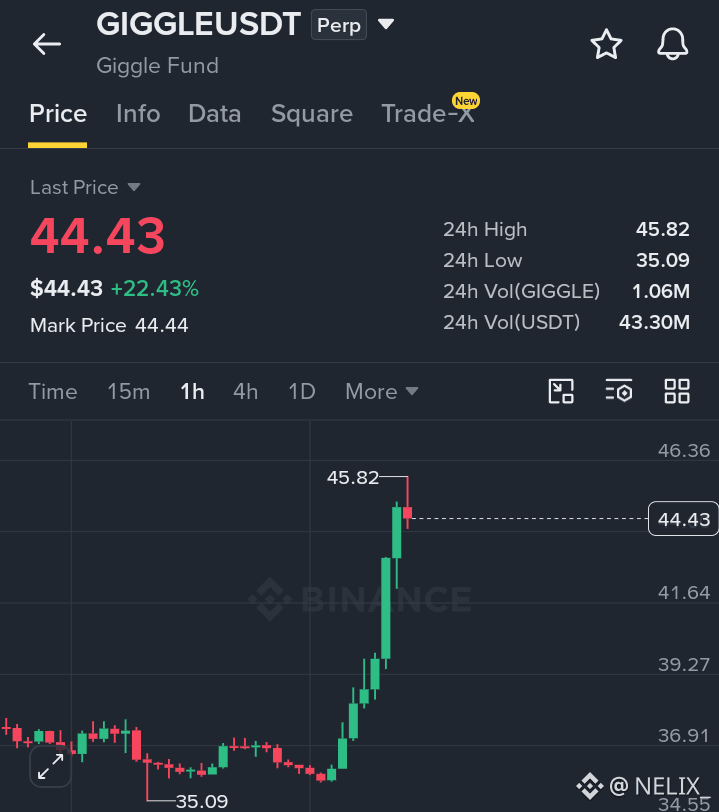Screen dimensions: 719x812
Task: Click the Mark Price 44.44 text
Action: point(109,325)
